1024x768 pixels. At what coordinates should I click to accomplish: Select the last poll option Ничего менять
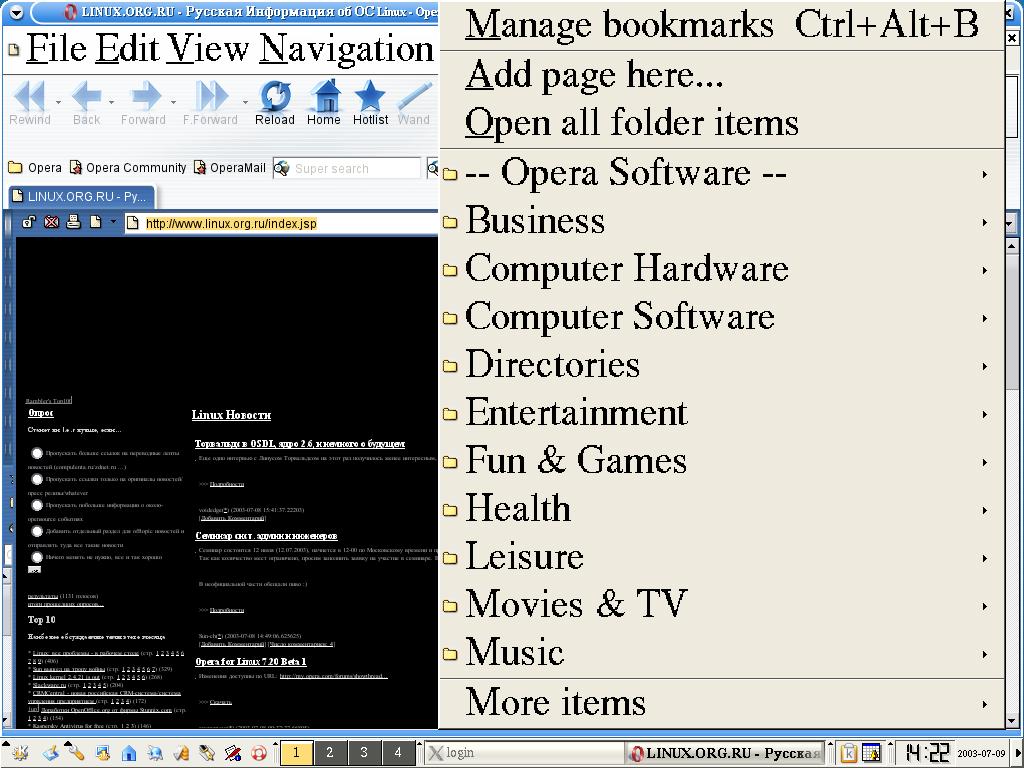37,557
